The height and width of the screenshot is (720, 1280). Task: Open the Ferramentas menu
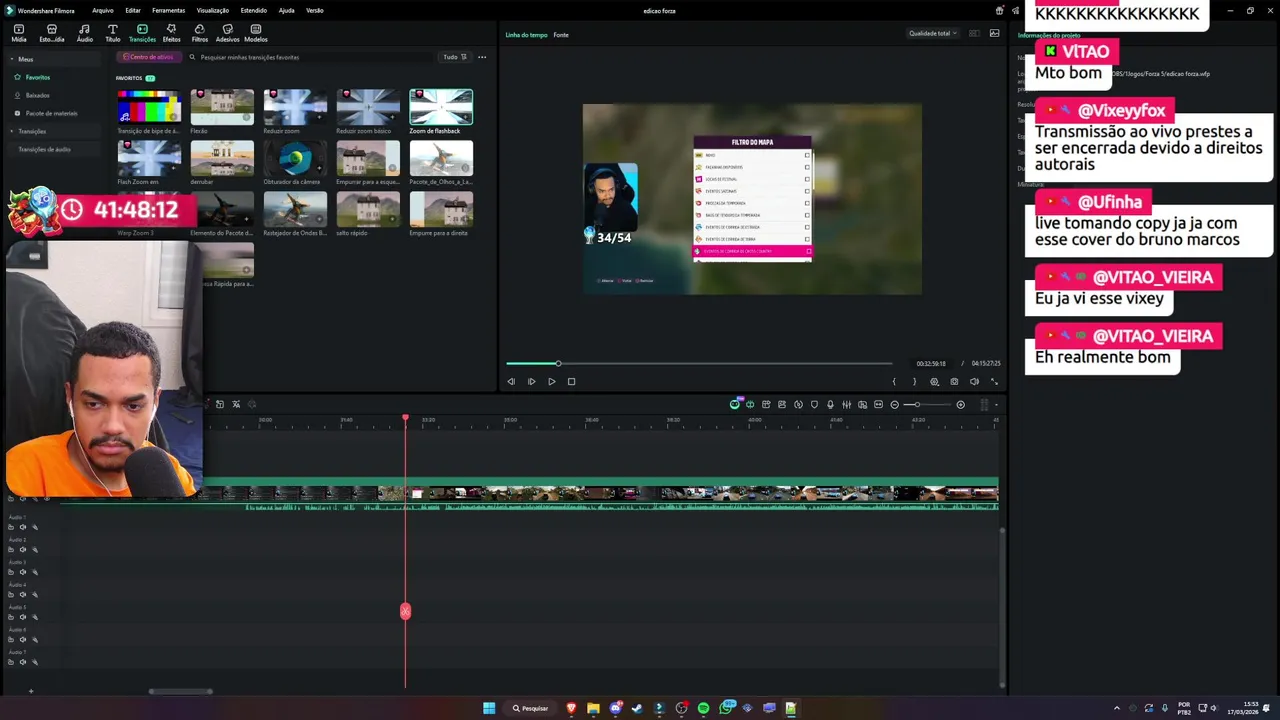pos(168,10)
